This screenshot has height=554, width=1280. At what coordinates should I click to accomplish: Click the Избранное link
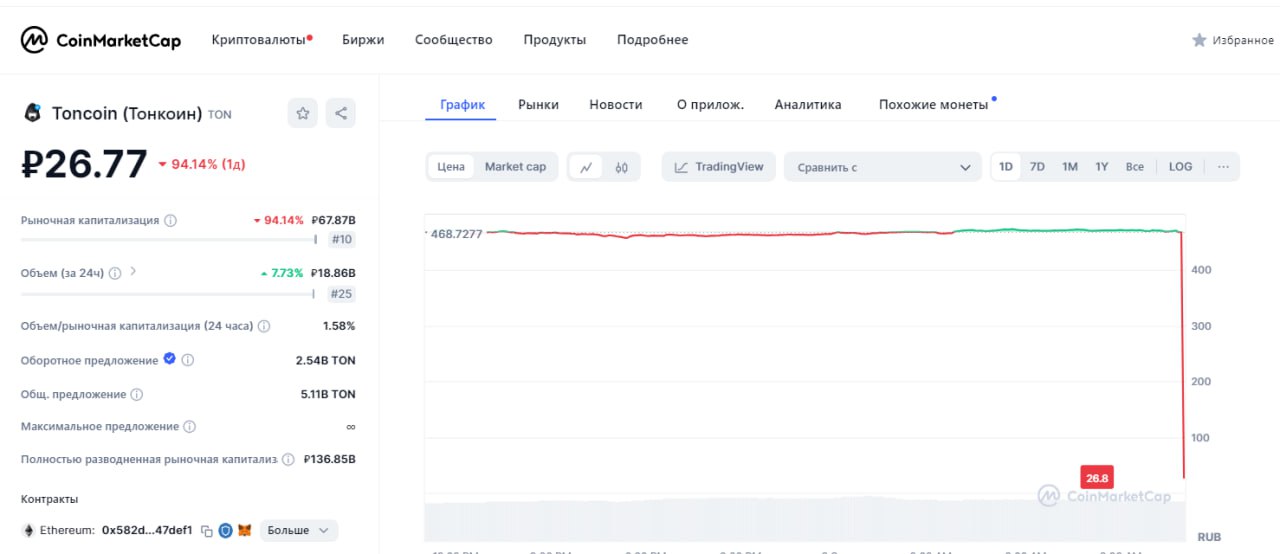coord(1232,40)
